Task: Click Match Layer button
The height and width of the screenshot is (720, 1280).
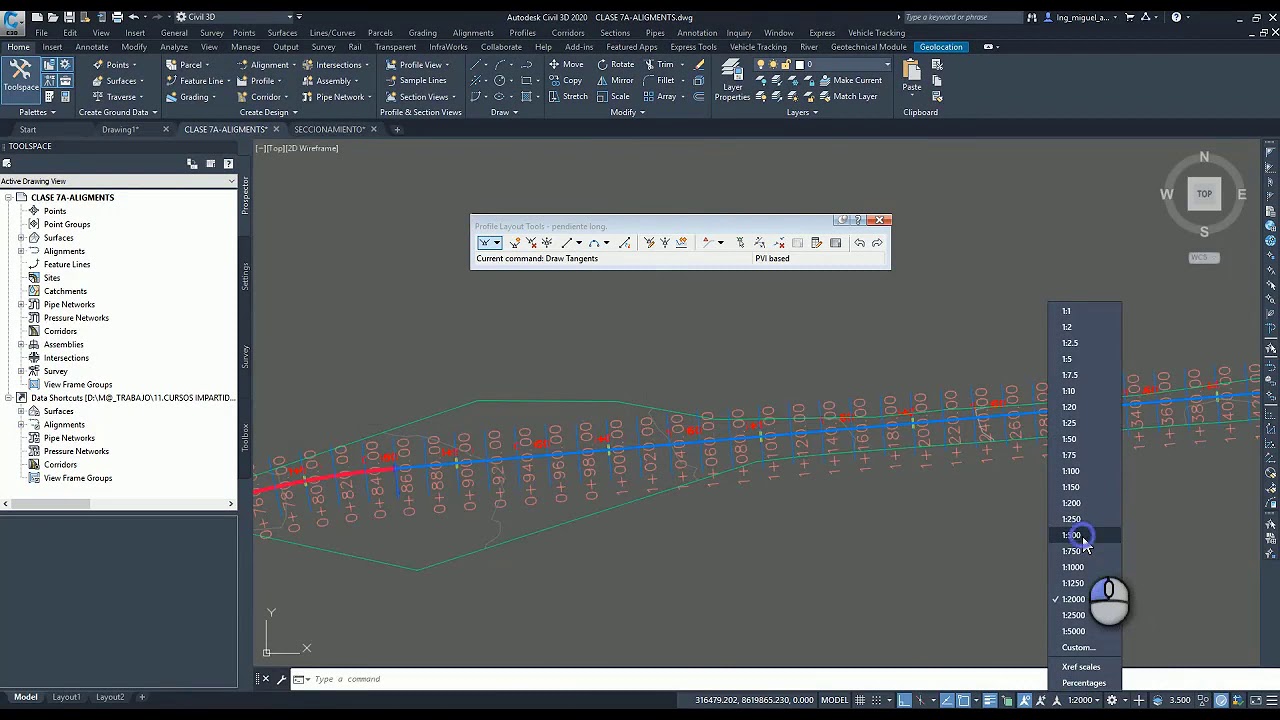Action: coord(847,96)
